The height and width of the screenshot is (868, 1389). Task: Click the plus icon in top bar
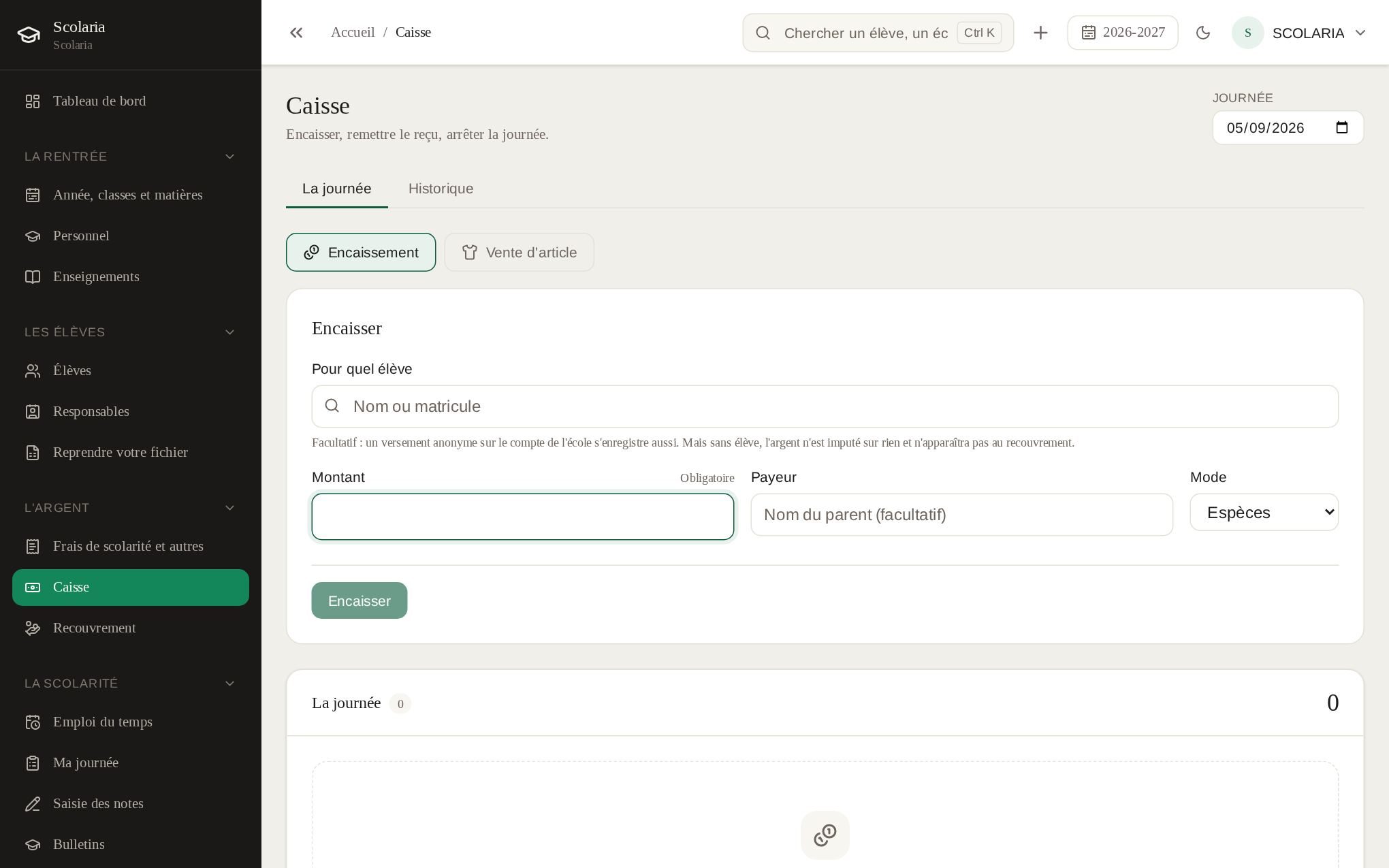(1040, 33)
